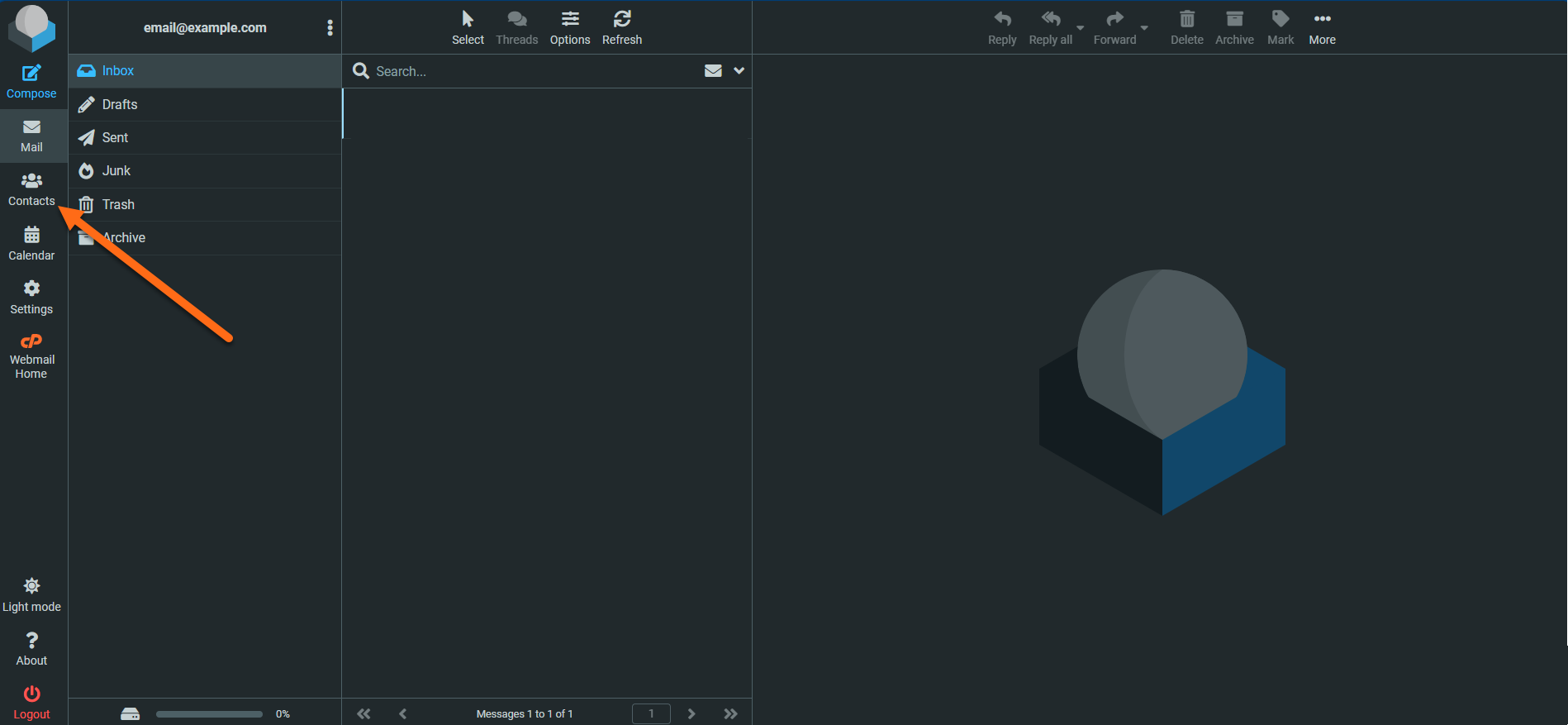The width and height of the screenshot is (1568, 725).
Task: Open the More actions menu
Action: click(x=1322, y=28)
